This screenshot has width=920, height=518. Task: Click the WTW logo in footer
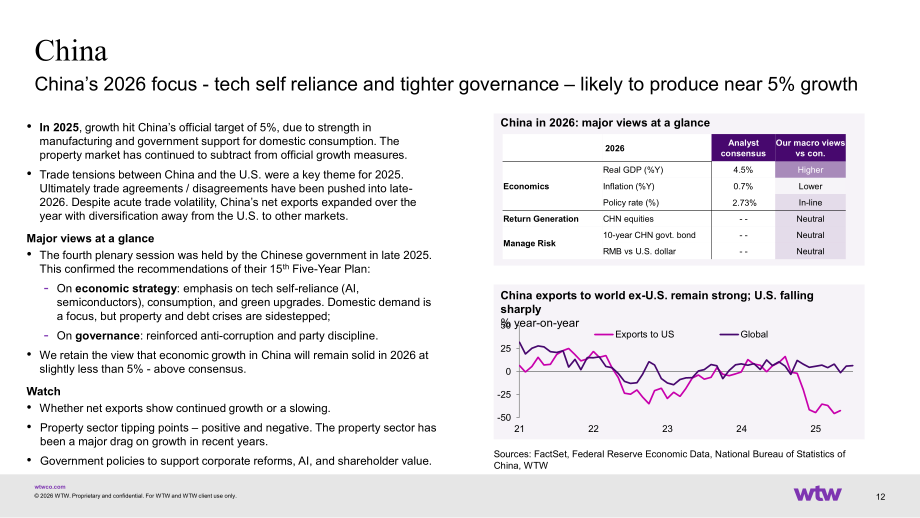[817, 493]
